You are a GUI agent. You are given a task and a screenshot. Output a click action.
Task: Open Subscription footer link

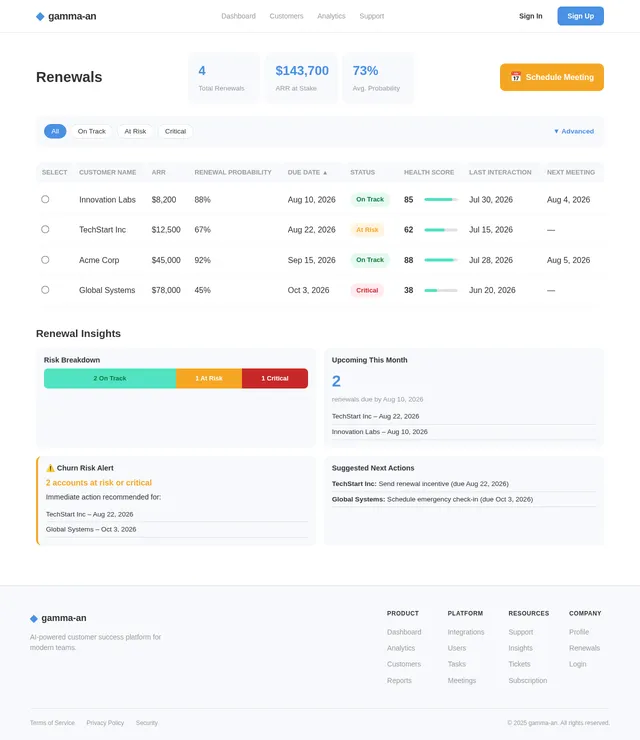pyautogui.click(x=528, y=681)
